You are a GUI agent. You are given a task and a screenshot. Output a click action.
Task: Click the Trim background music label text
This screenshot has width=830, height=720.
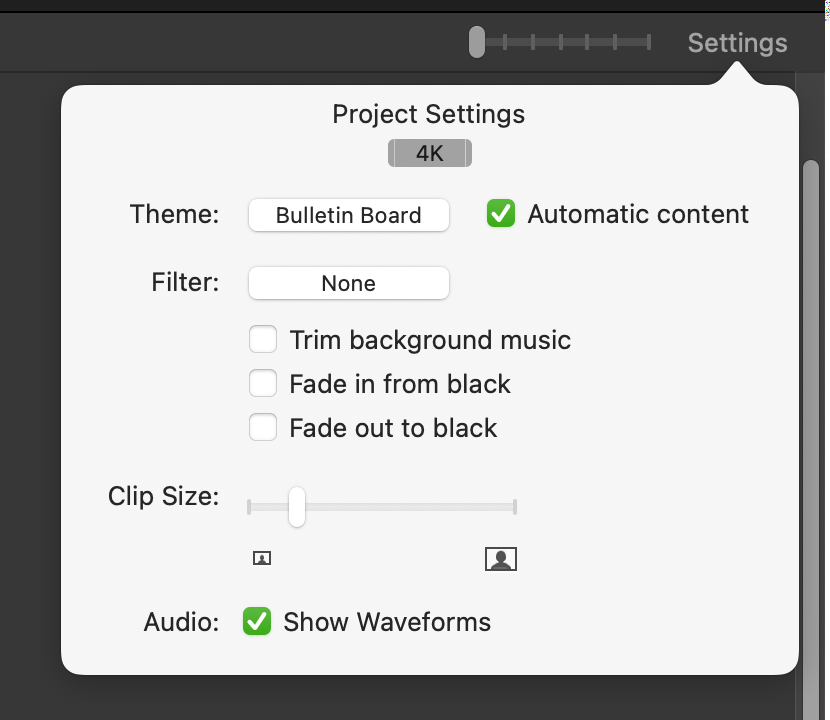pyautogui.click(x=430, y=340)
